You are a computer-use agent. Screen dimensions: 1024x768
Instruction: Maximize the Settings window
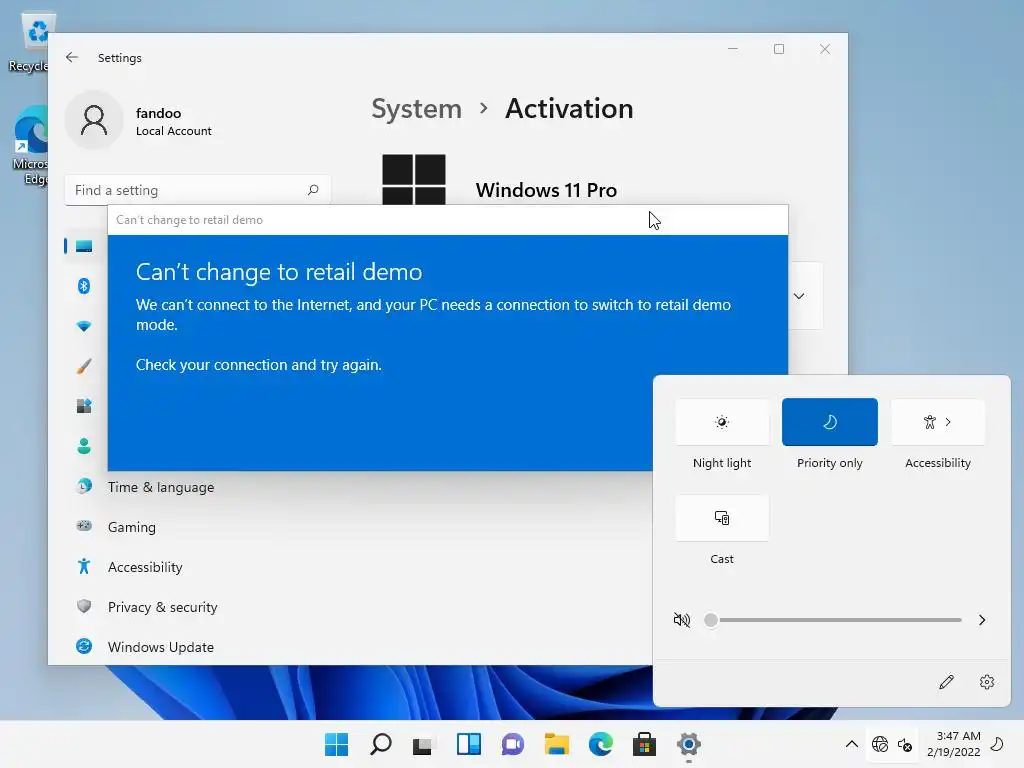click(x=778, y=49)
